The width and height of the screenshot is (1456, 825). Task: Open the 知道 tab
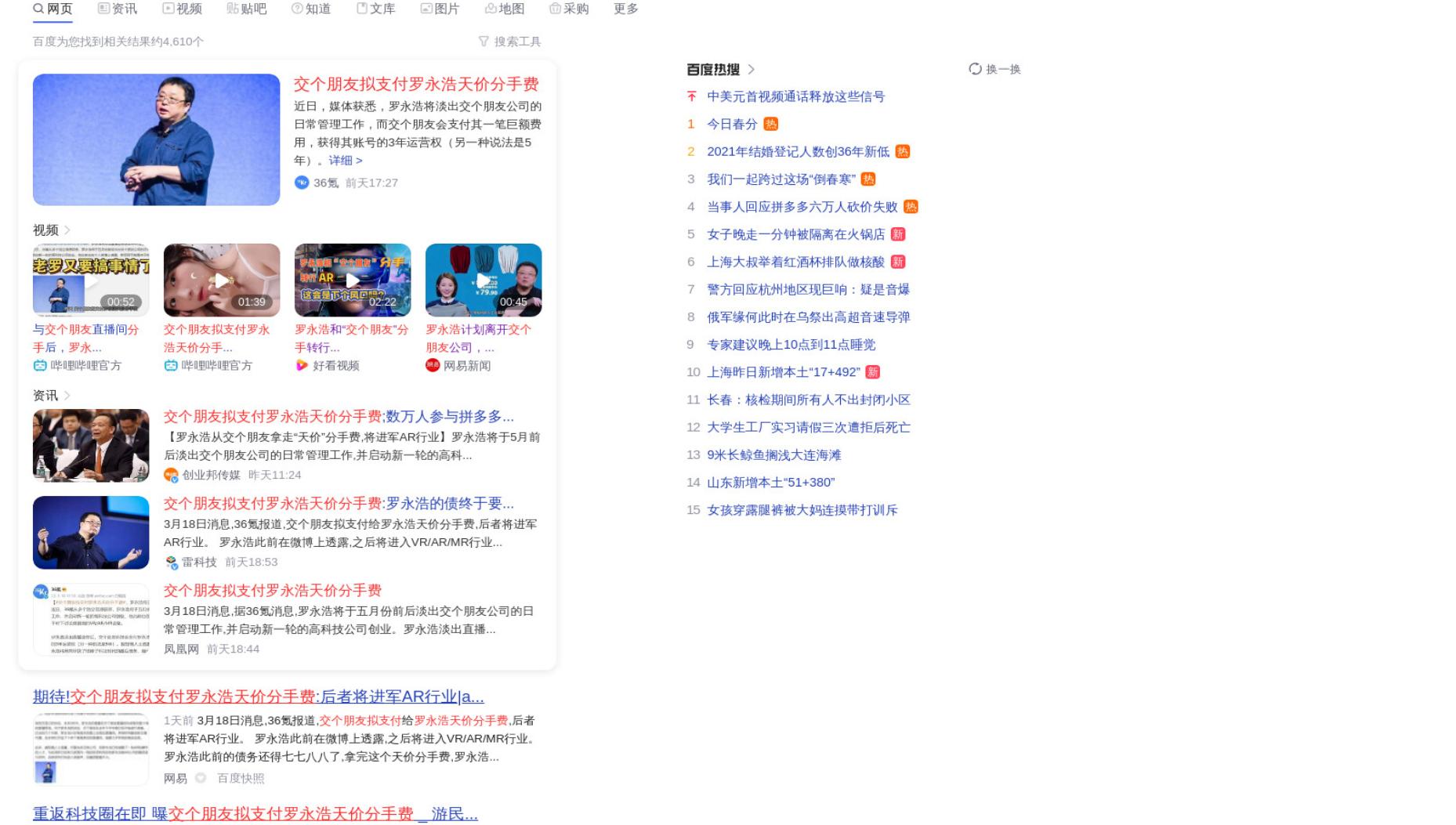(x=311, y=9)
